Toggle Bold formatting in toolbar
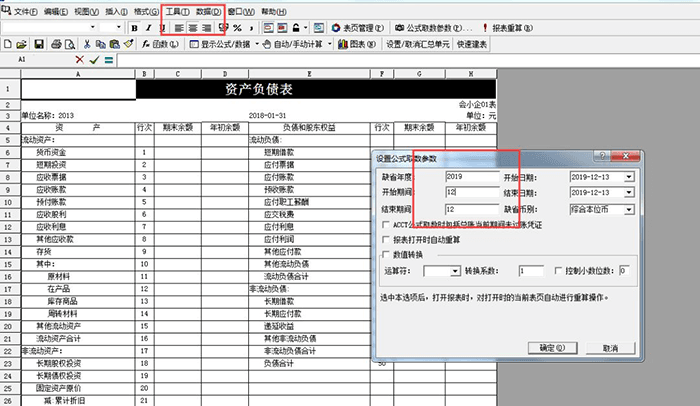Screen dimensions: 700x406 tap(134, 28)
